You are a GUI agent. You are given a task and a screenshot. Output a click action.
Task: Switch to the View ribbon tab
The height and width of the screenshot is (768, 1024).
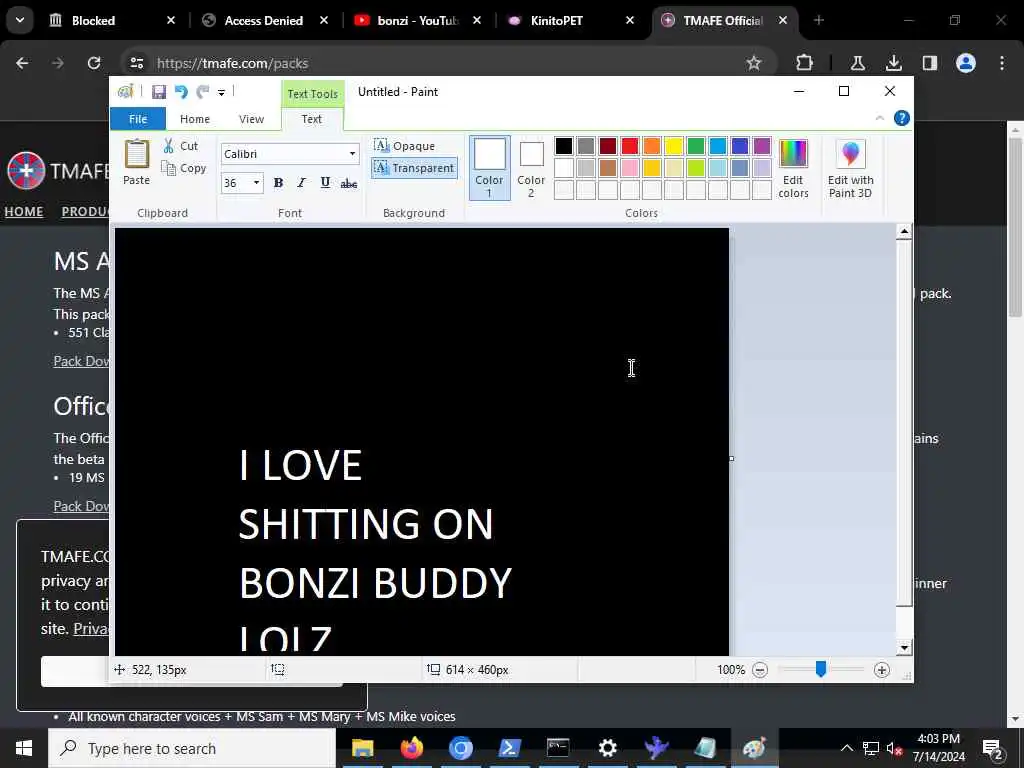pos(251,119)
